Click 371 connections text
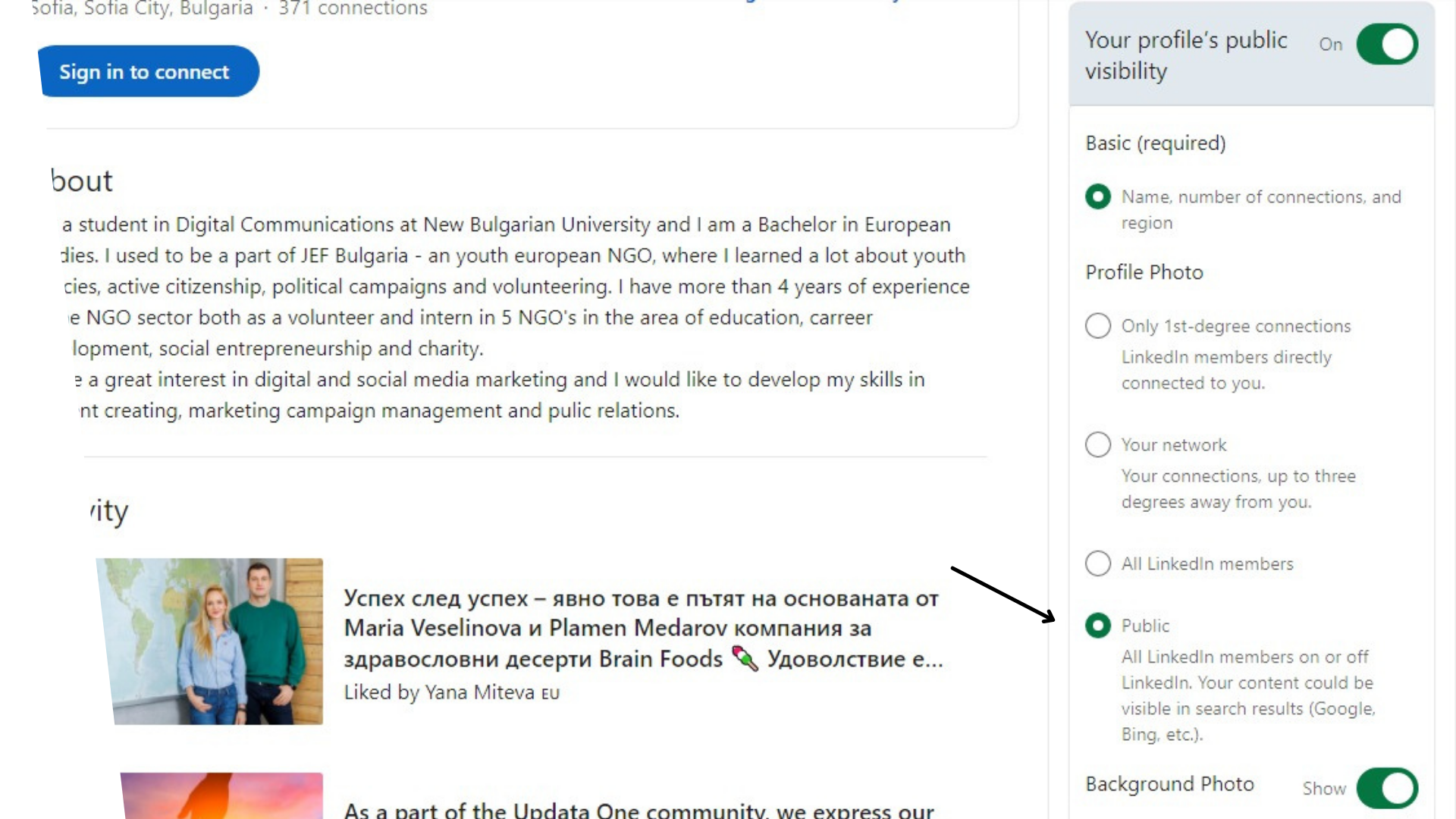Image resolution: width=1456 pixels, height=819 pixels. pyautogui.click(x=353, y=9)
